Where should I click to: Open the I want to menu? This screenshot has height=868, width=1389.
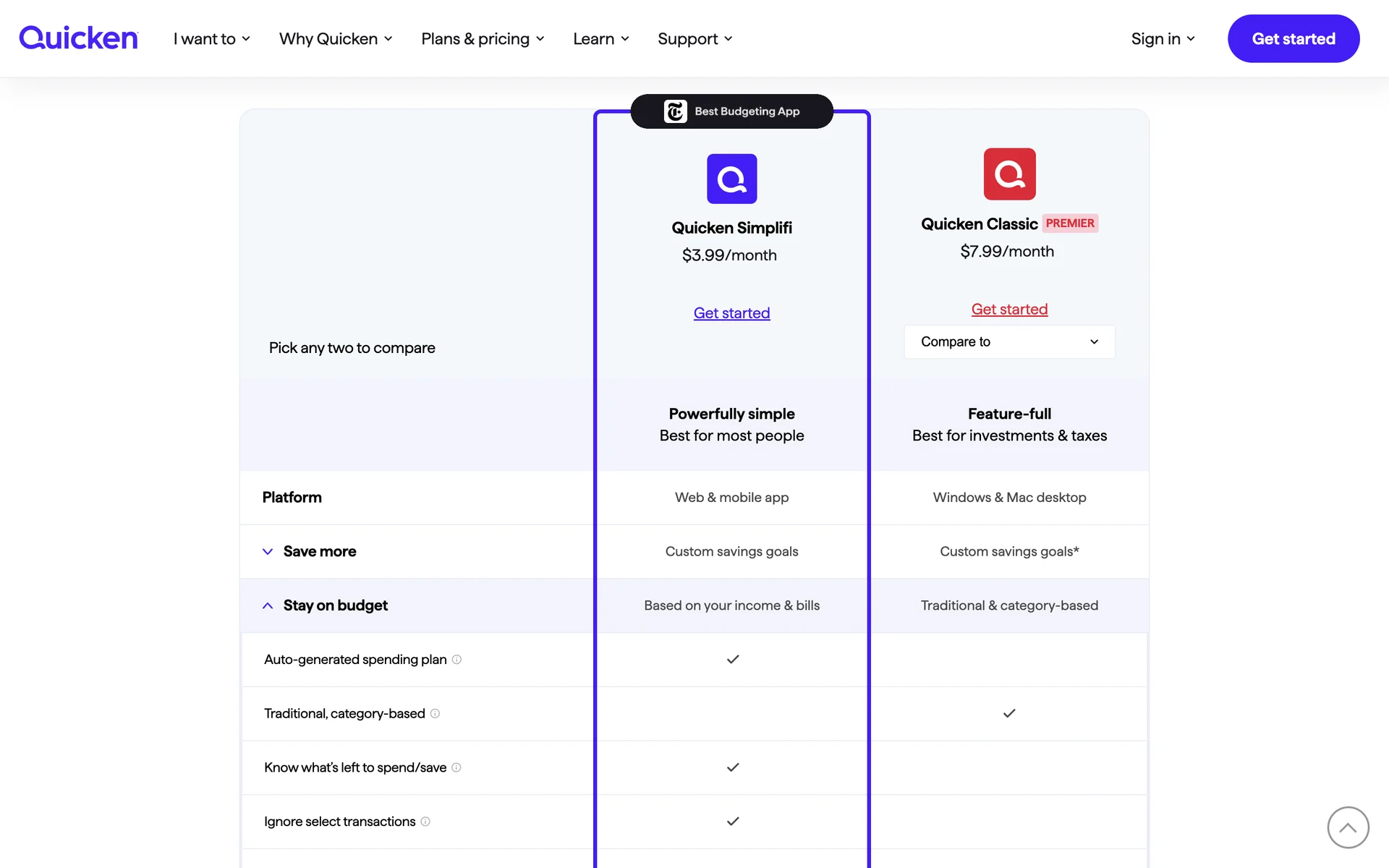coord(211,39)
